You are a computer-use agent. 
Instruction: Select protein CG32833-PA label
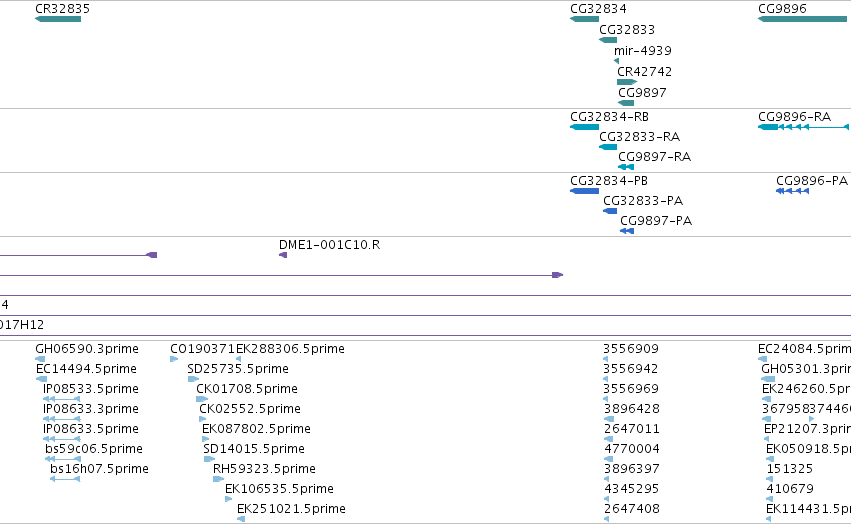(x=643, y=200)
